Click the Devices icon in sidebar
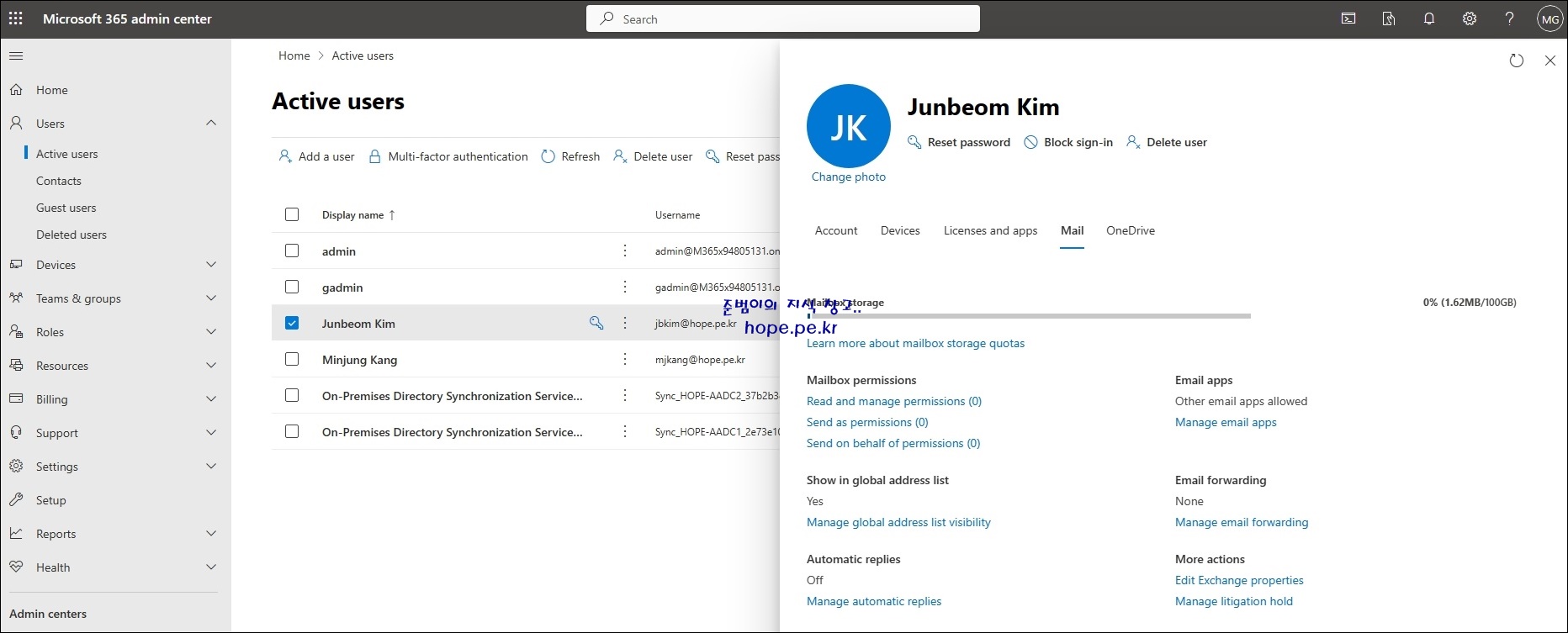 pyautogui.click(x=16, y=265)
